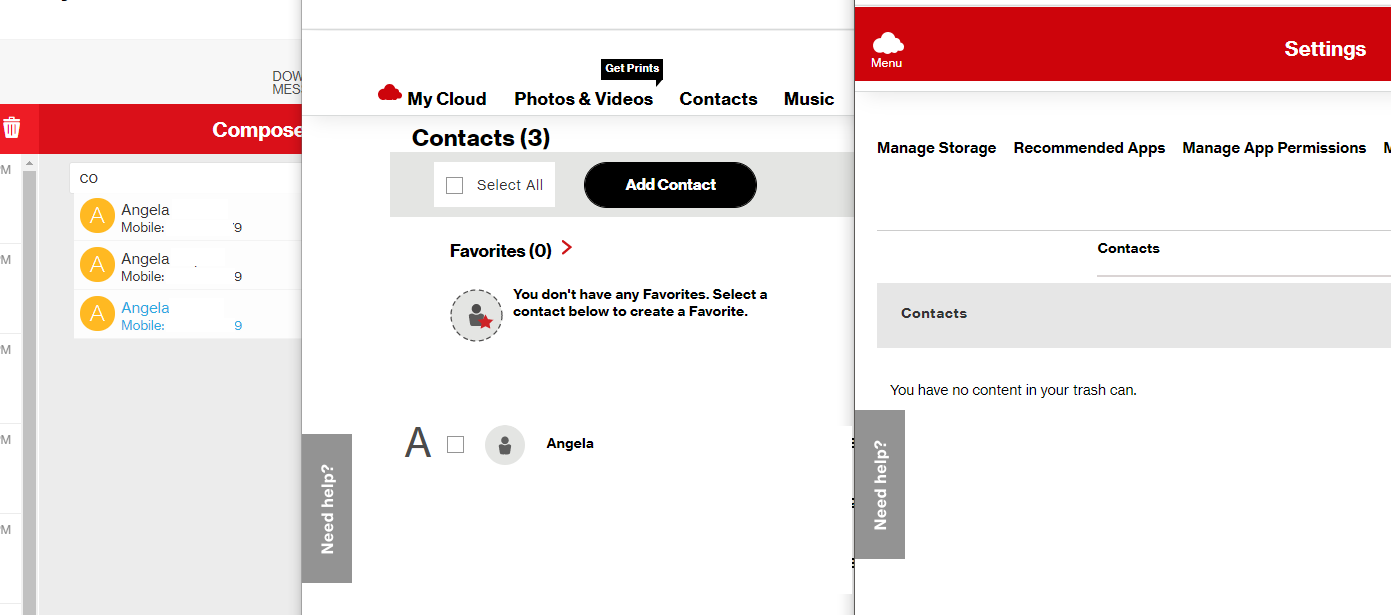Click the avatar of the second Angela suggestion

(x=97, y=265)
